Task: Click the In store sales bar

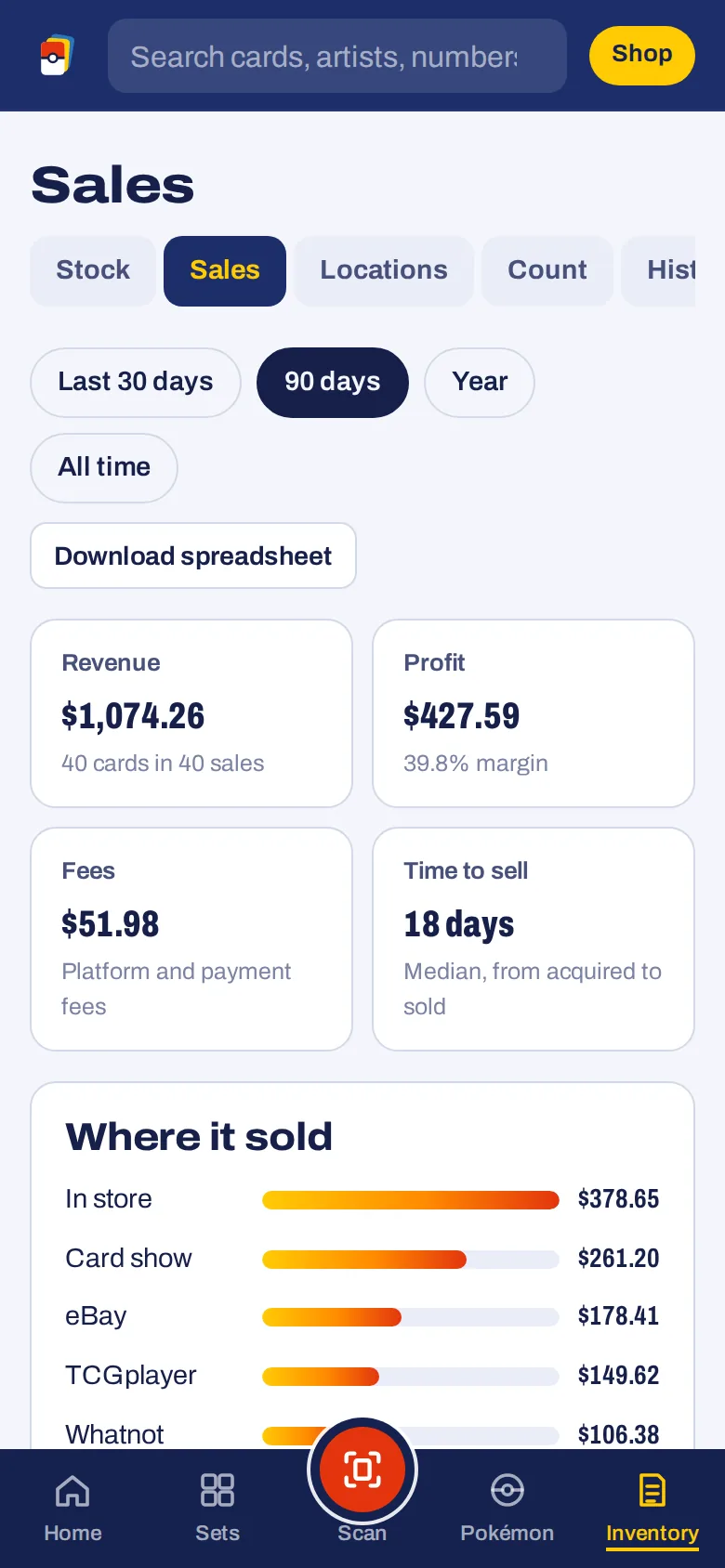Action: 411,1200
